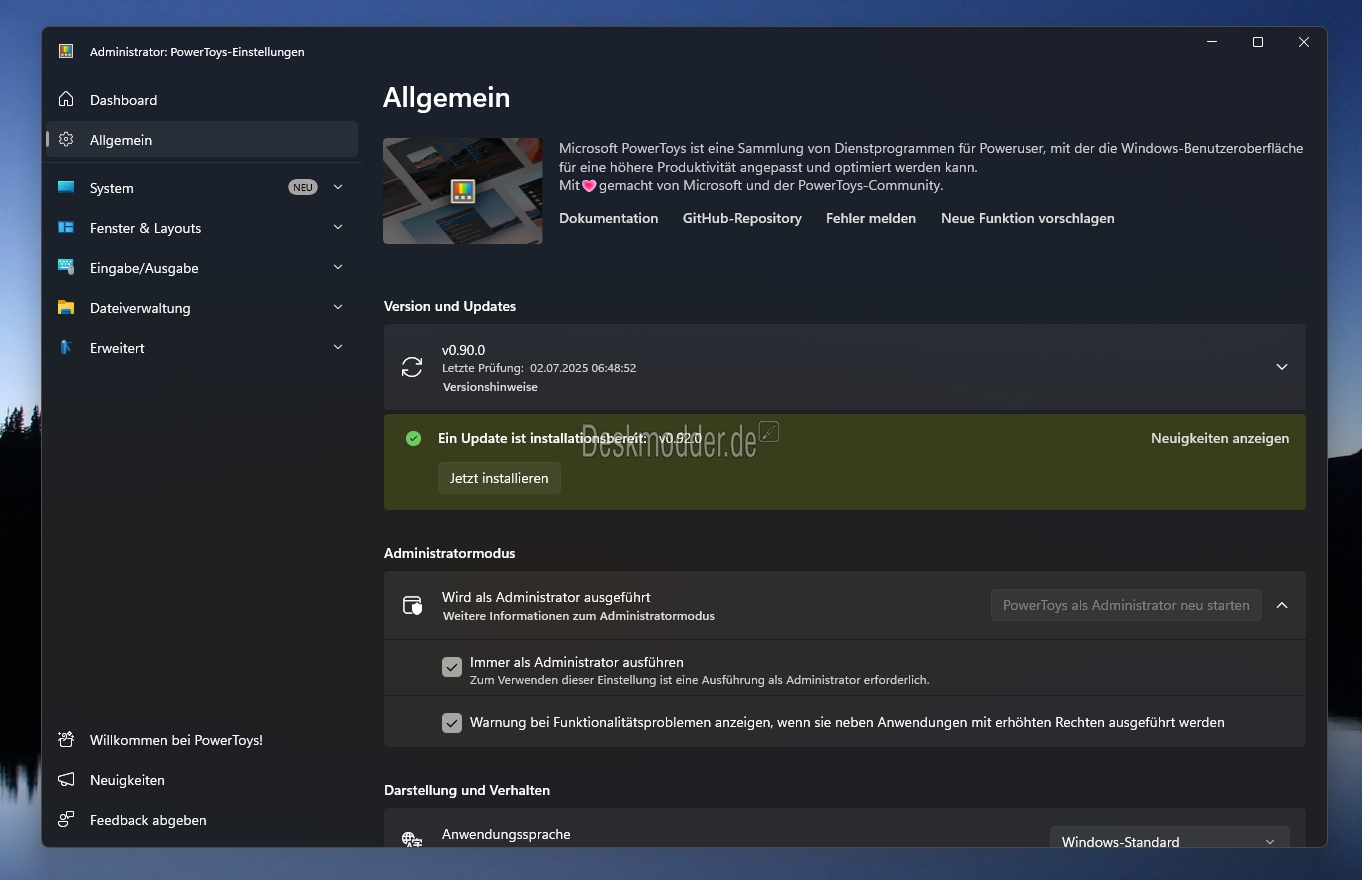1362x880 pixels.
Task: Open the Windows-Standard language dropdown
Action: [1170, 839]
